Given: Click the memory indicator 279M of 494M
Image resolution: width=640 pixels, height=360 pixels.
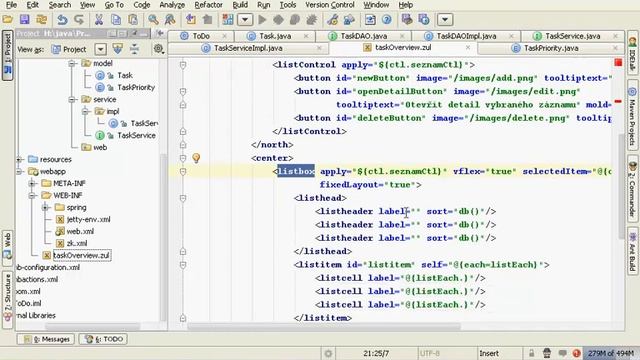Looking at the screenshot, I should pos(611,353).
